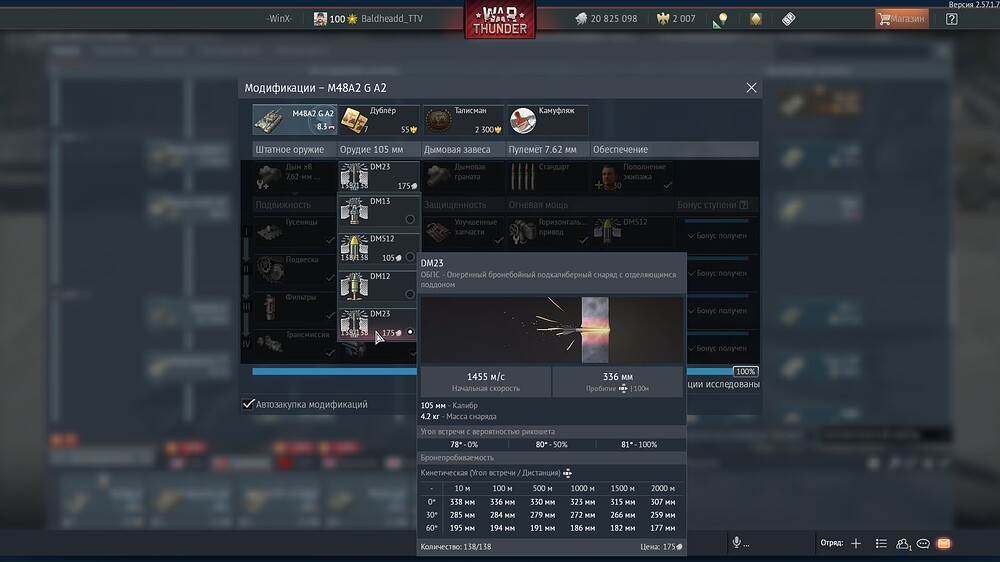
Task: Click the Трансмиссия transmission modification
Action: click(x=294, y=344)
